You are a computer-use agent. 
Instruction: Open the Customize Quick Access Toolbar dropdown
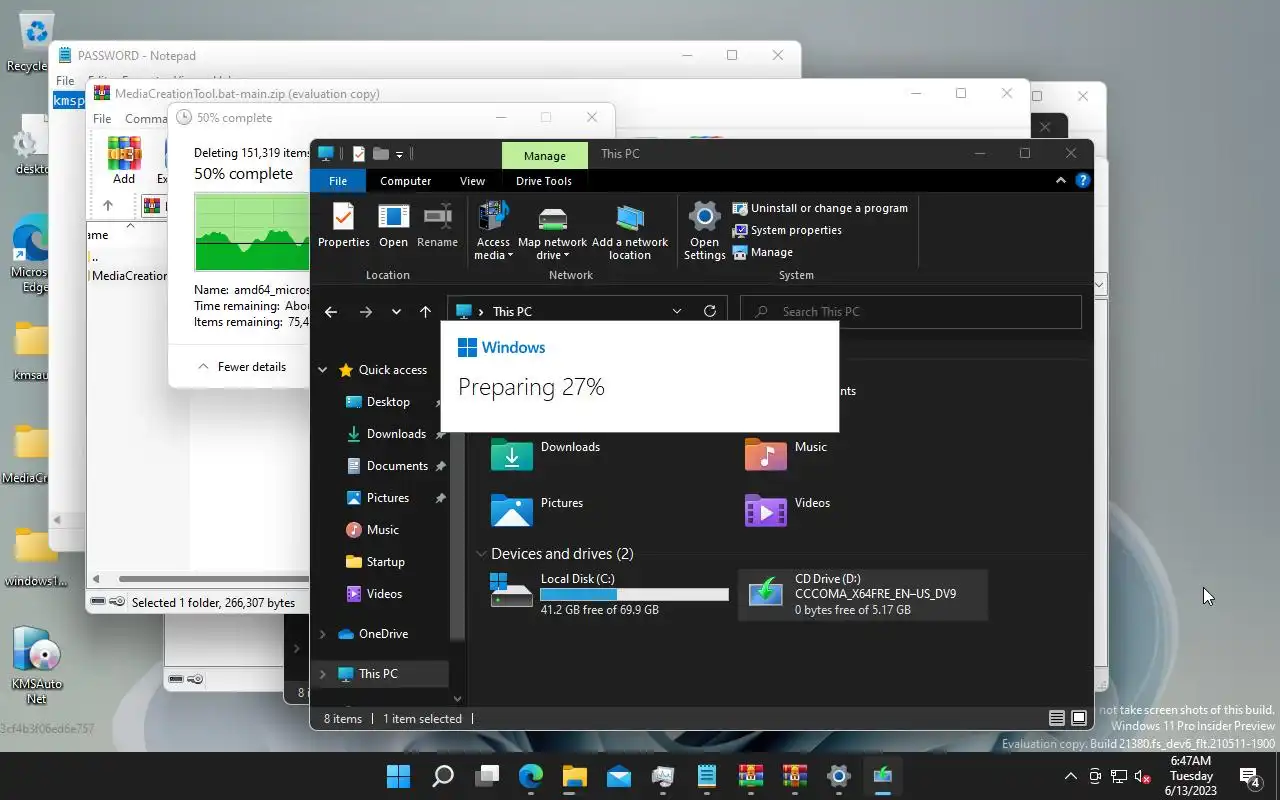pyautogui.click(x=399, y=154)
